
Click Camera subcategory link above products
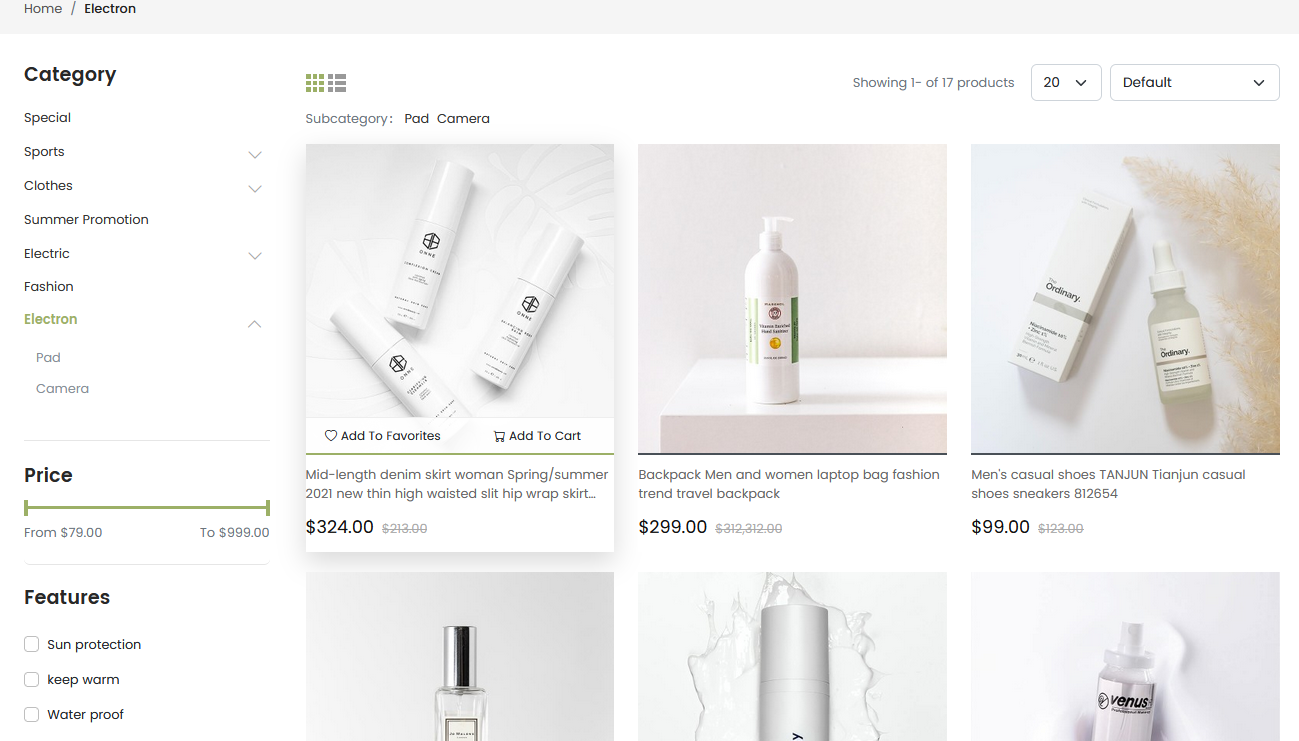point(463,118)
